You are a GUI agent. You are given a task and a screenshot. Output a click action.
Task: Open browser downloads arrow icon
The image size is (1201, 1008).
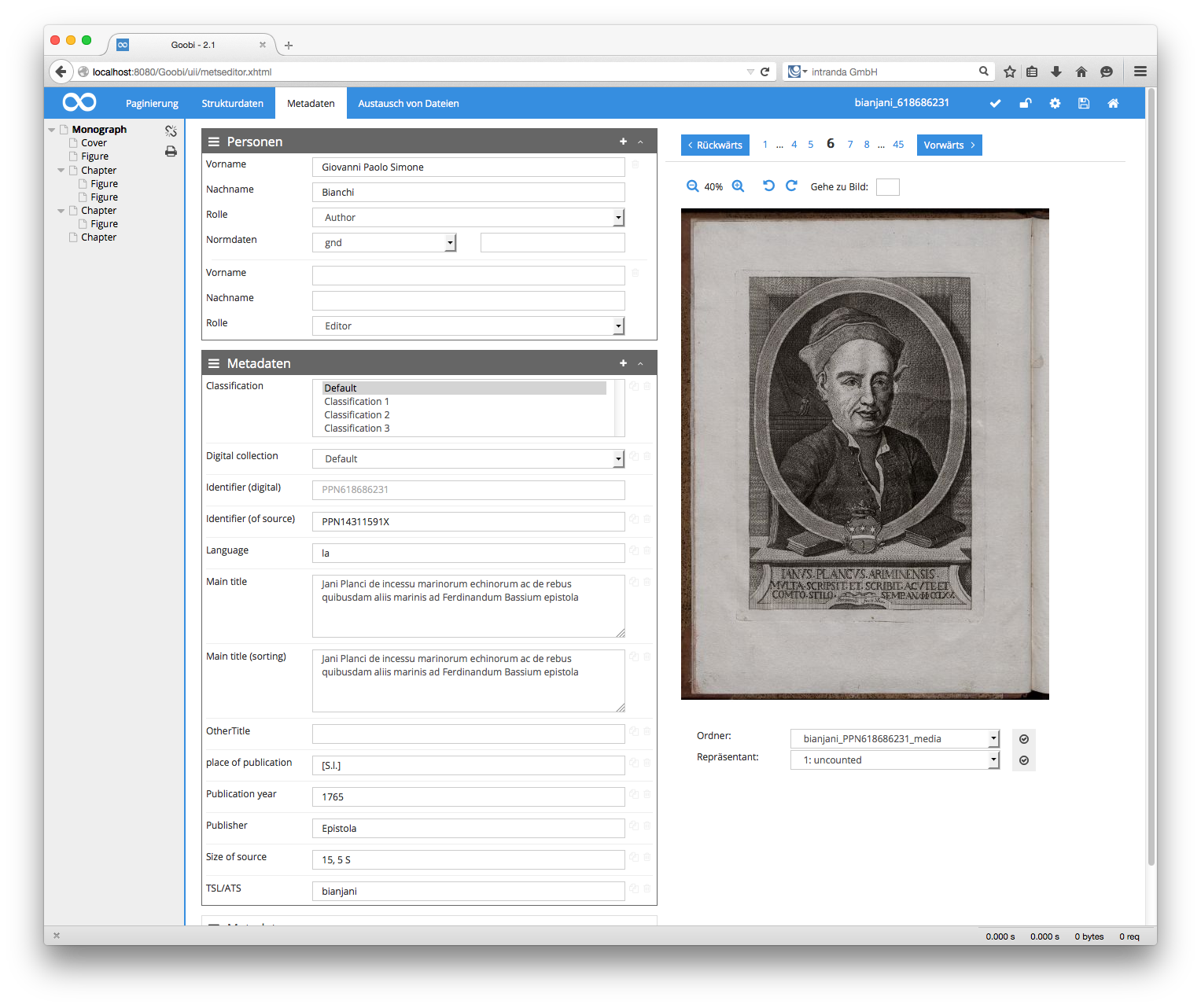1056,72
